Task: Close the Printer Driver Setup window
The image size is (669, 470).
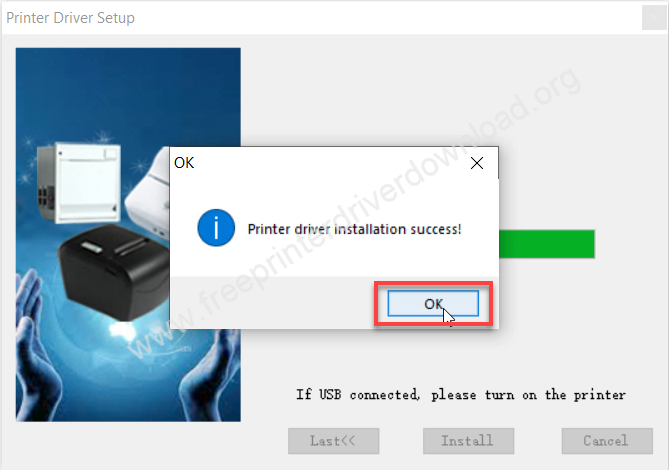Action: click(654, 18)
